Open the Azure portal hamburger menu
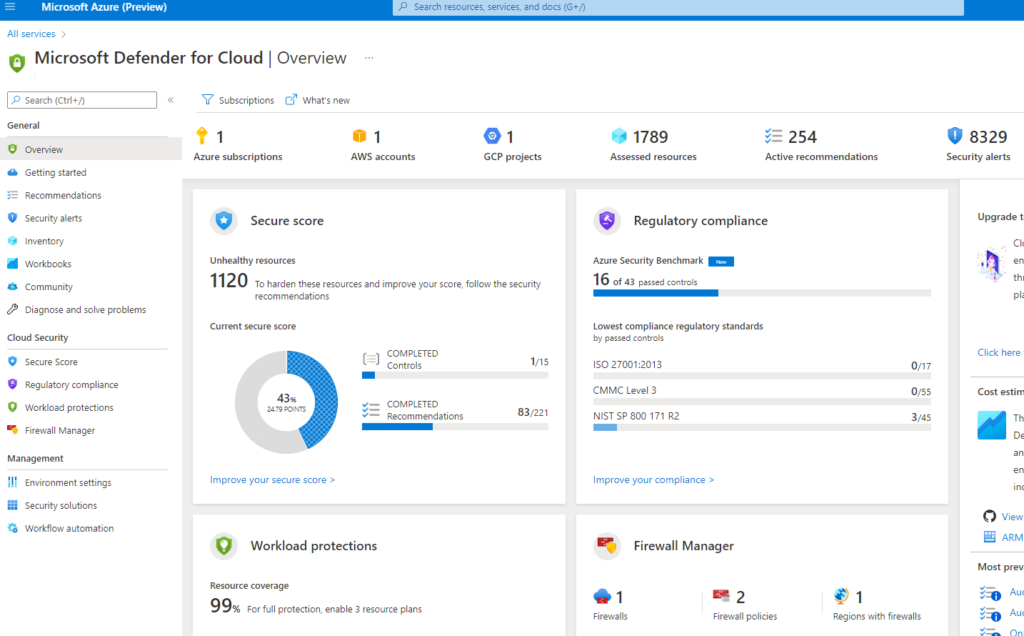Viewport: 1024px width, 636px height. pos(11,7)
